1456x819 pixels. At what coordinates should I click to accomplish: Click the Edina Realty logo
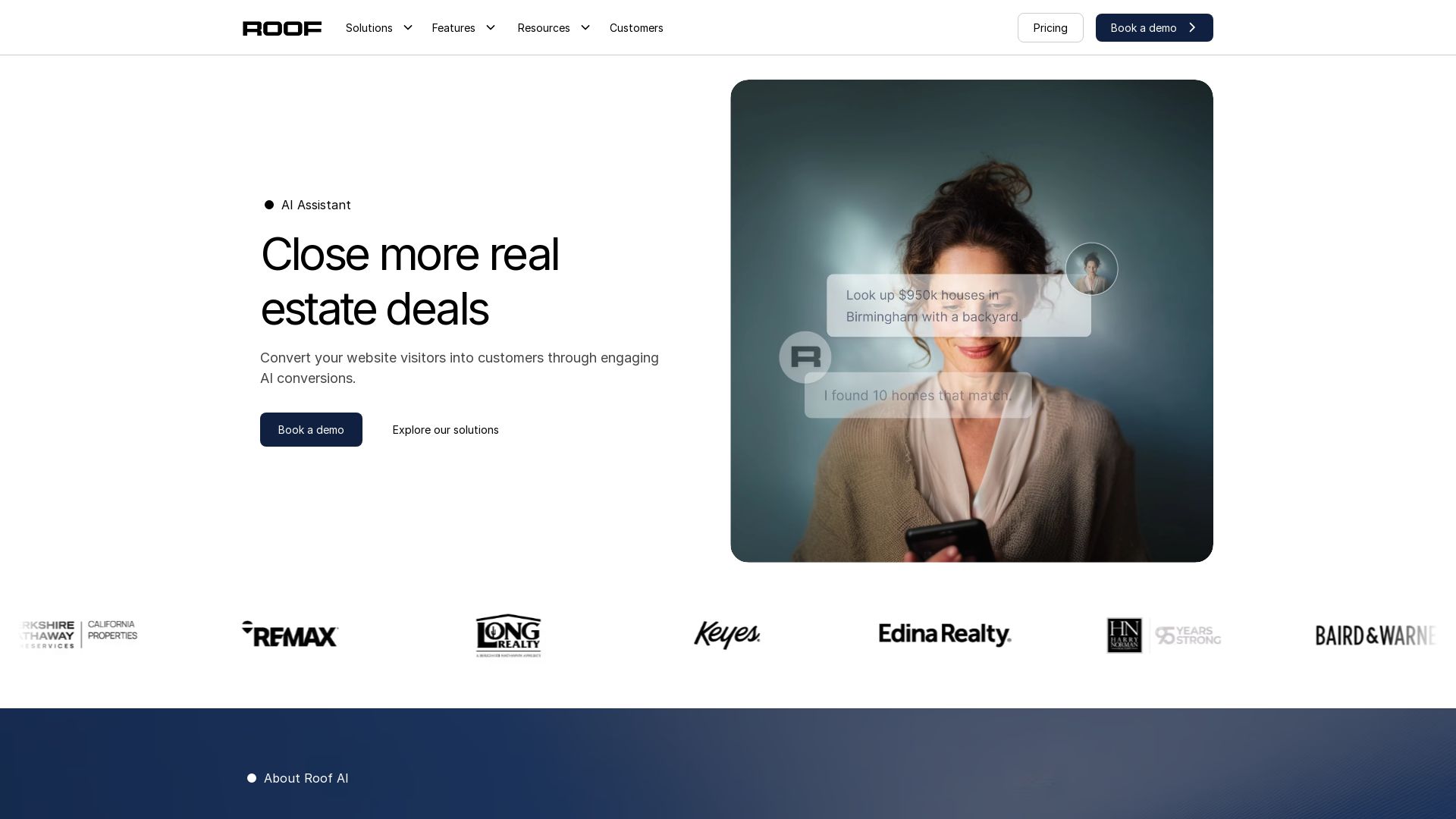(x=945, y=635)
